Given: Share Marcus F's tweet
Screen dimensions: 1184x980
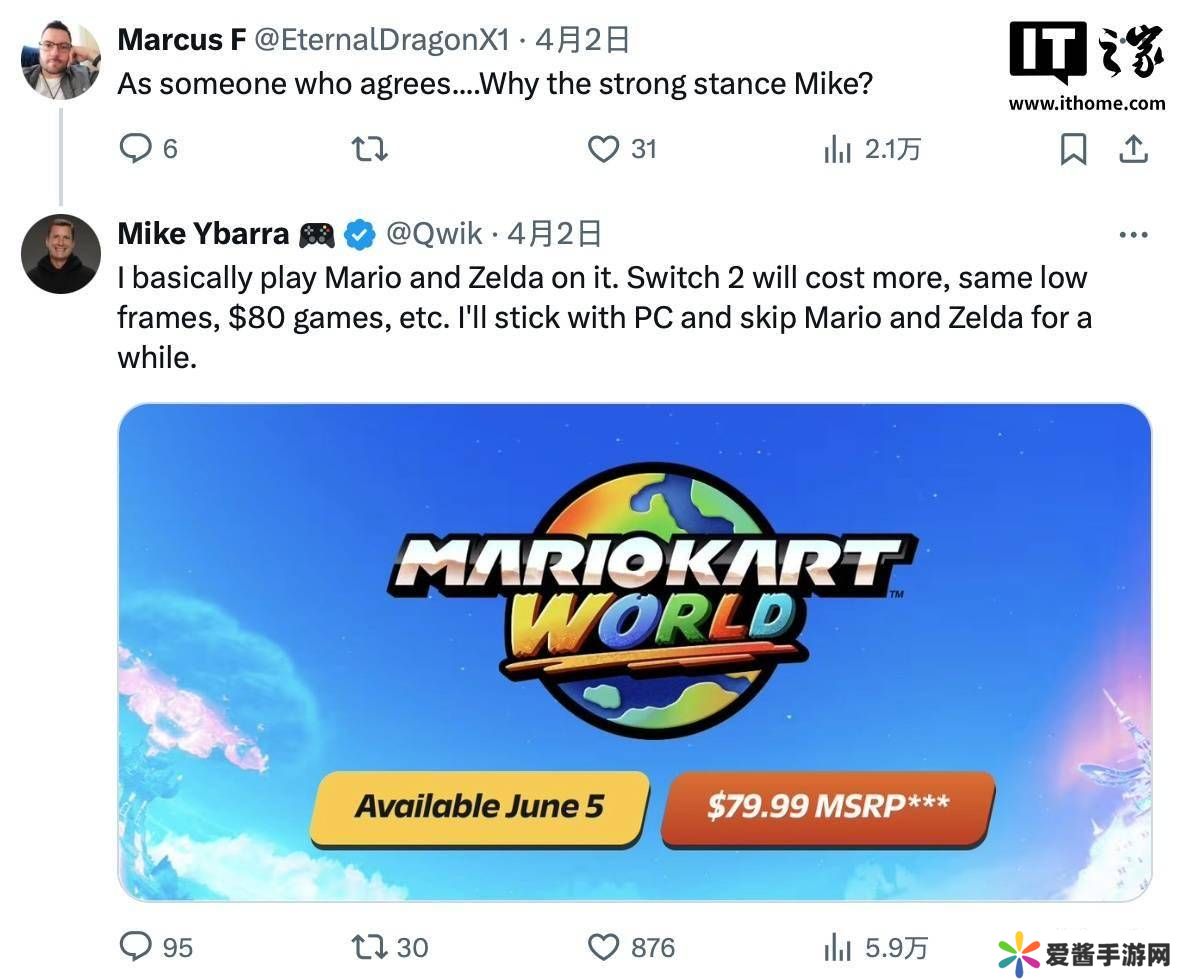Looking at the screenshot, I should [x=1133, y=149].
